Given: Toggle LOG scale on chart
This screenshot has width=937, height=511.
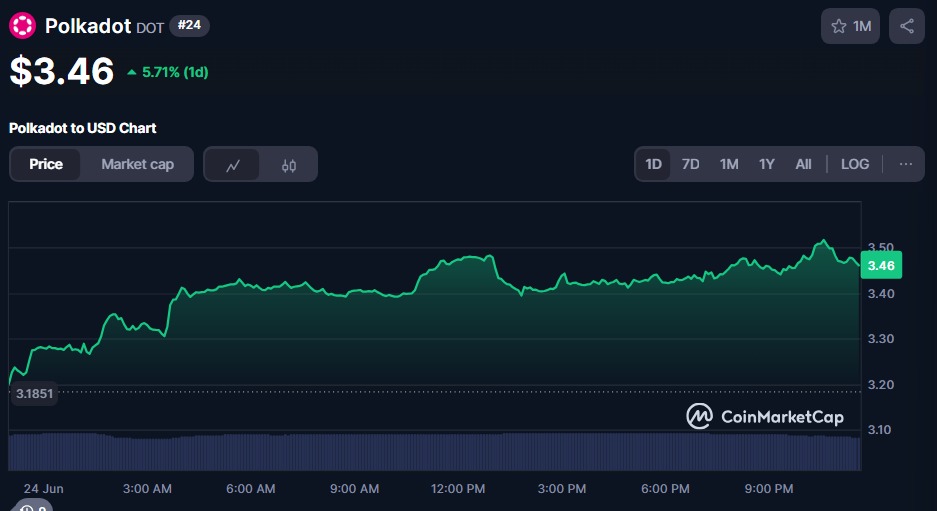Looking at the screenshot, I should (x=855, y=164).
